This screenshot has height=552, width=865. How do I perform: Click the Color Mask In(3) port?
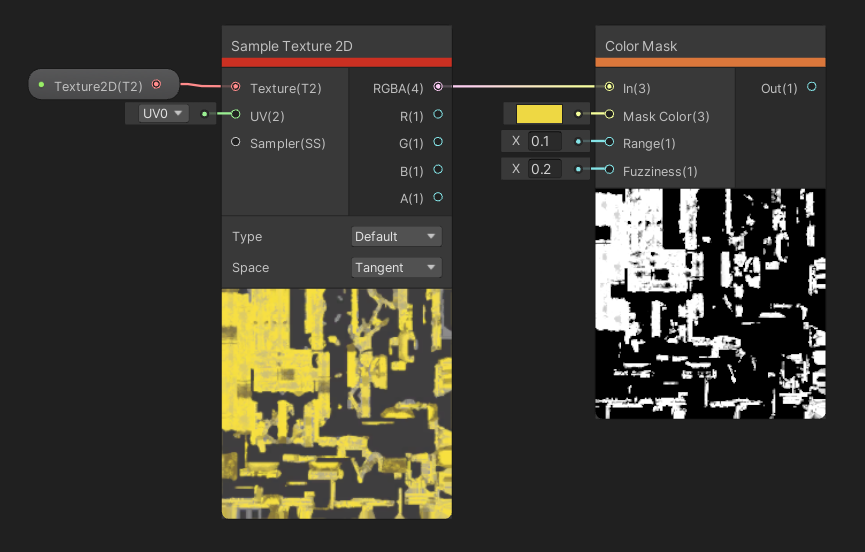point(609,88)
